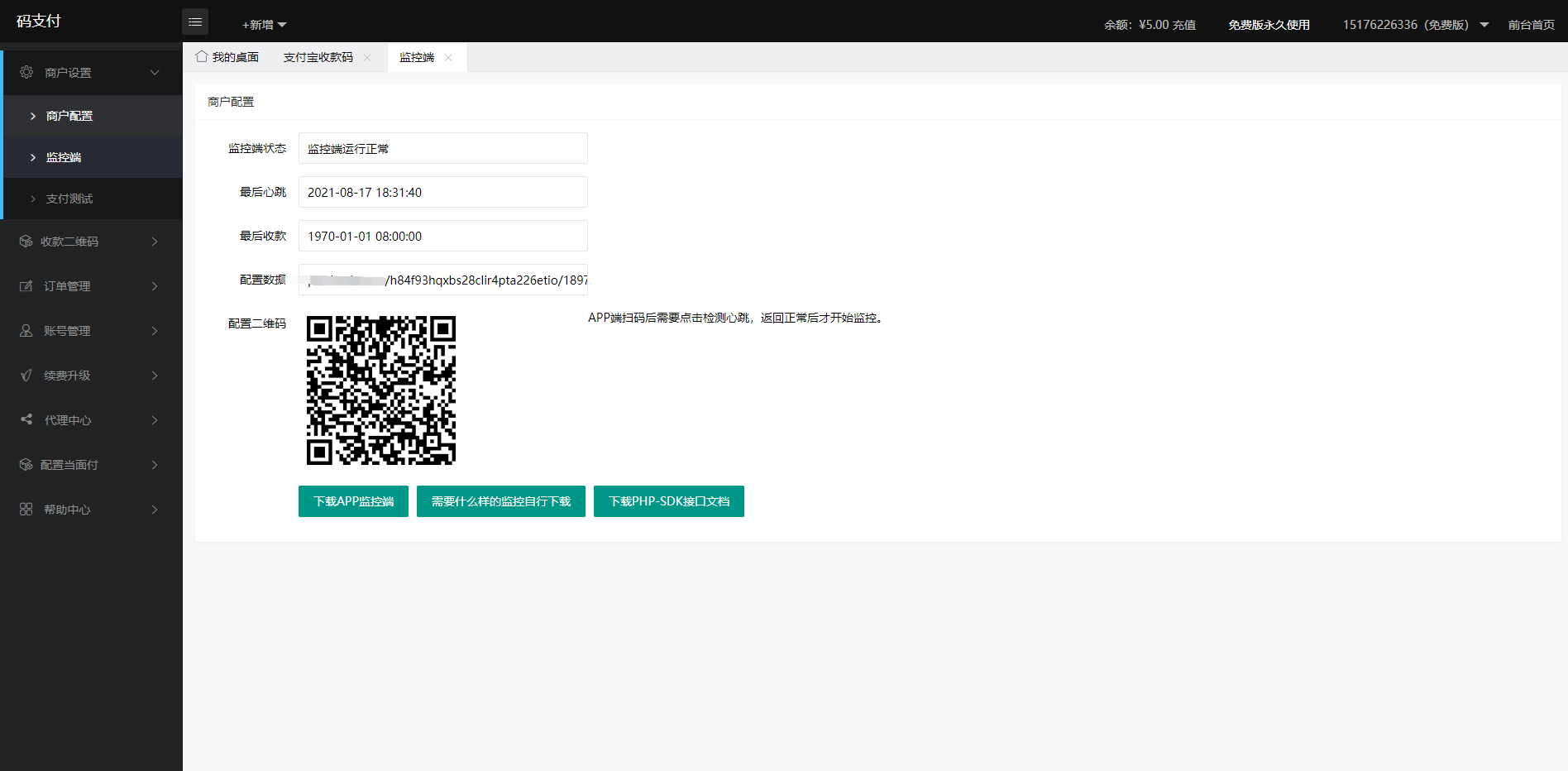Switch to the 我的桌面 tab
The image size is (1568, 771).
pos(227,57)
